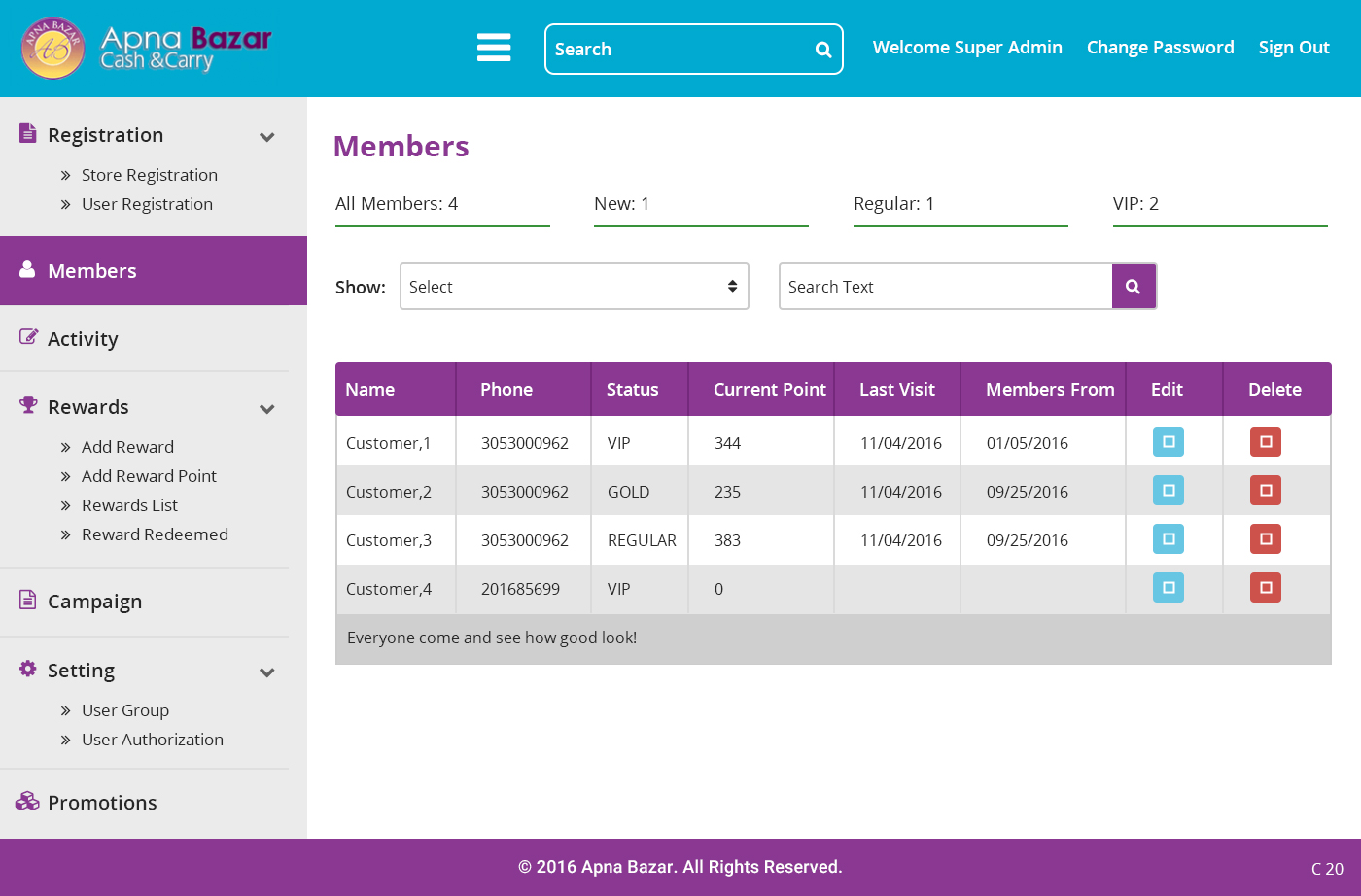Viewport: 1361px width, 896px height.
Task: Click delete icon for Customer,2
Action: click(1266, 491)
